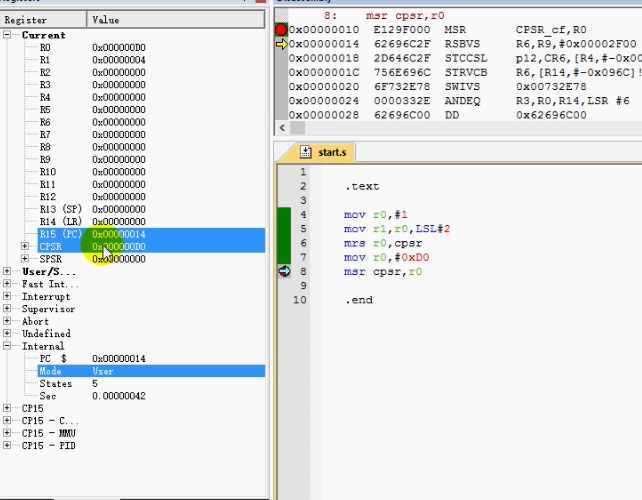
Task: Expand the Fast Interrupt register bank
Action: [x=8, y=284]
